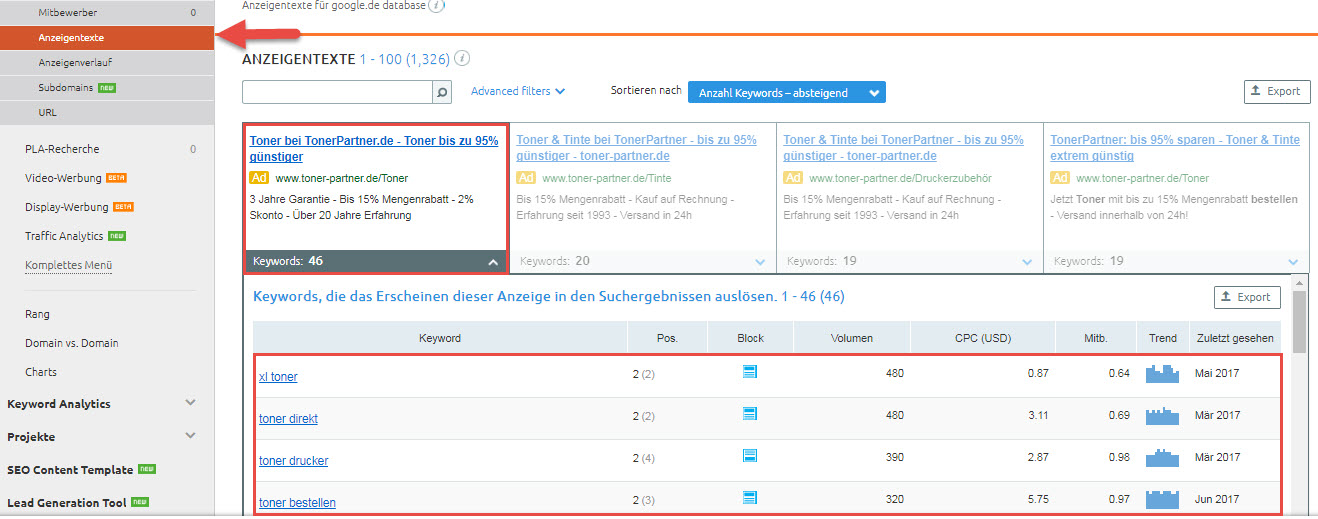Open Komplettes Menü link
Image resolution: width=1318 pixels, height=519 pixels.
coord(68,266)
